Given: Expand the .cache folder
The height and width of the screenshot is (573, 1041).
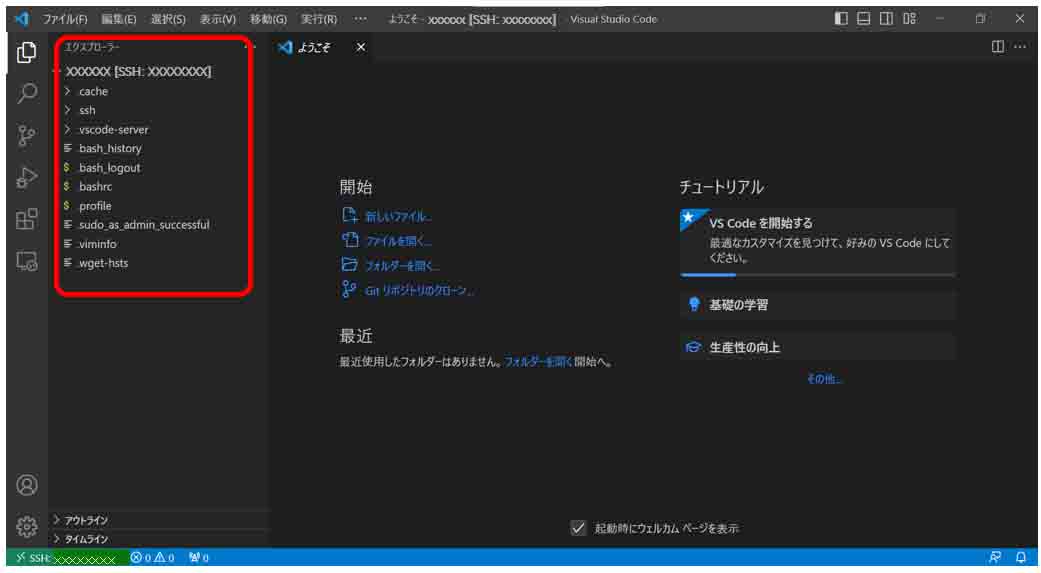Looking at the screenshot, I should click(92, 91).
